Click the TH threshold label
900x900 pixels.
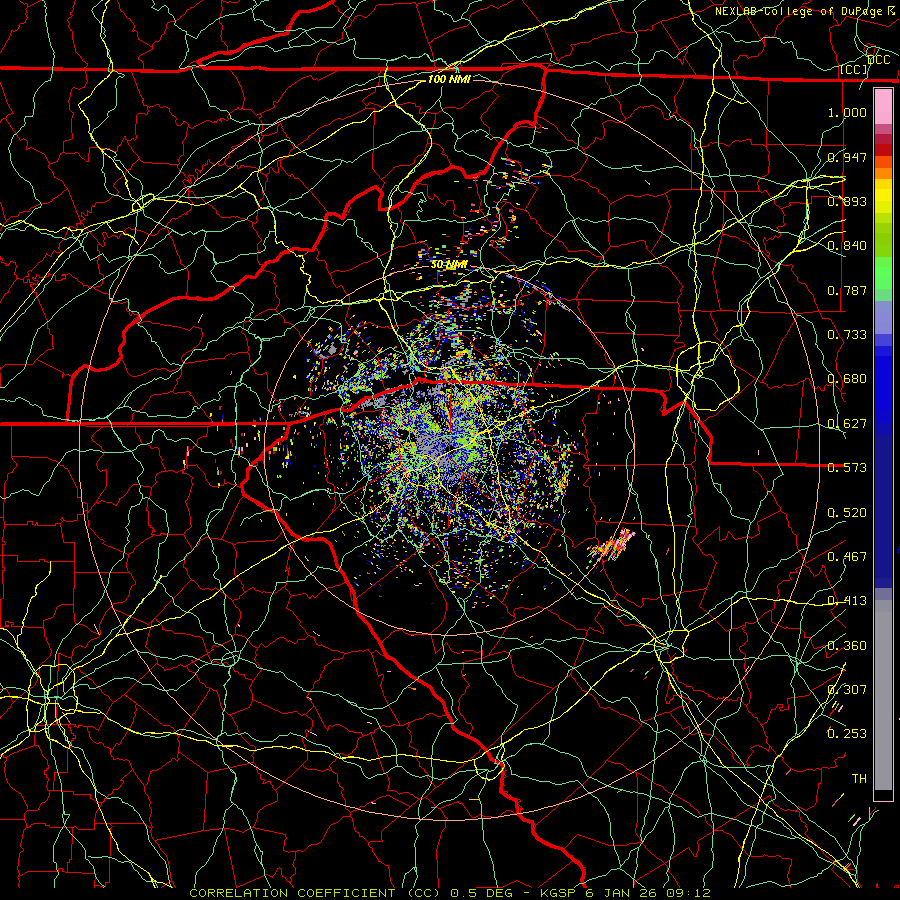click(x=859, y=779)
